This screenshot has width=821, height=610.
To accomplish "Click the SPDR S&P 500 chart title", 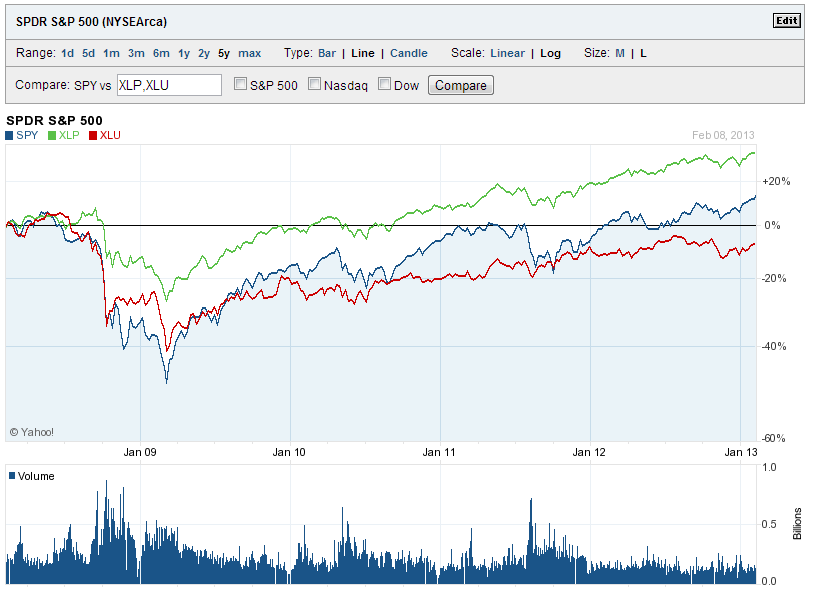I will point(54,120).
